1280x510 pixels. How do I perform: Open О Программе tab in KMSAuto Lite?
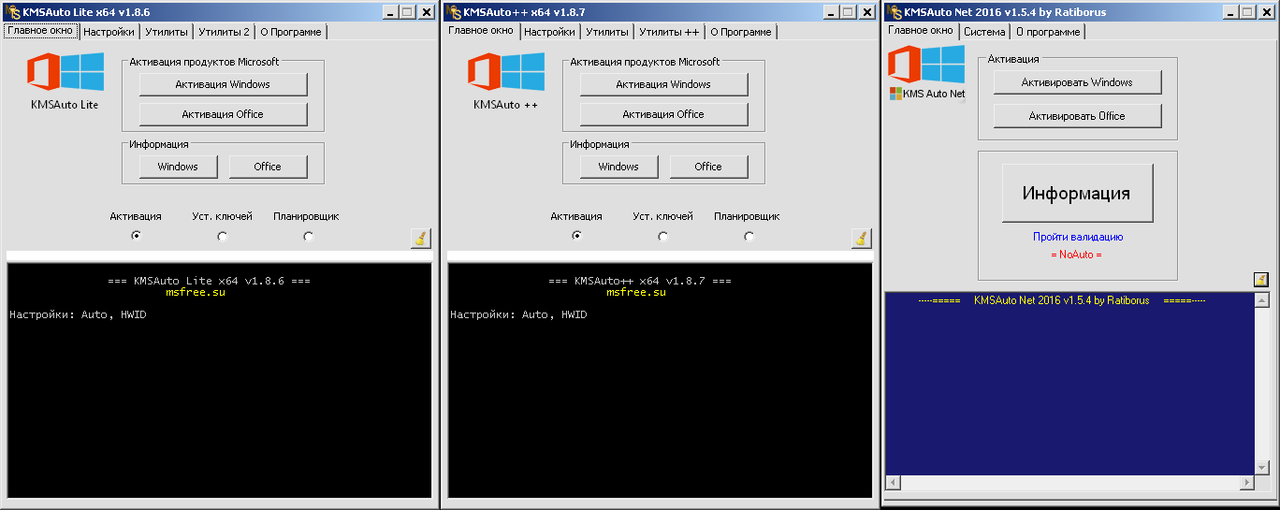(291, 32)
